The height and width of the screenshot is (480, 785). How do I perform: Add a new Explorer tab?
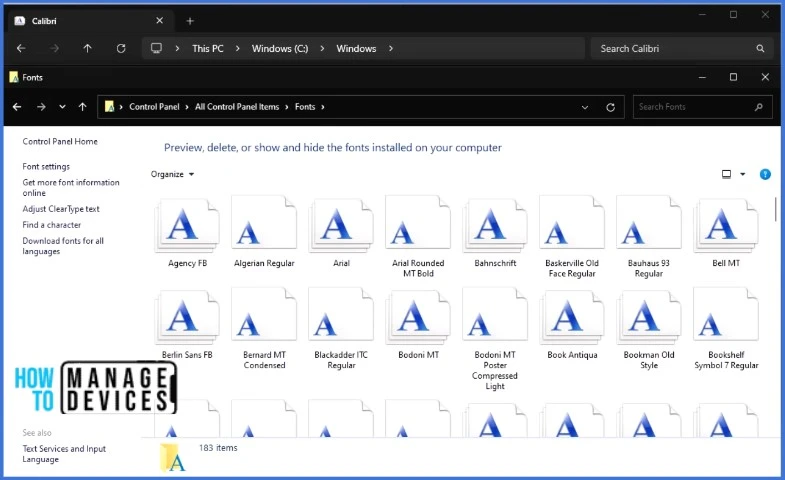(190, 21)
